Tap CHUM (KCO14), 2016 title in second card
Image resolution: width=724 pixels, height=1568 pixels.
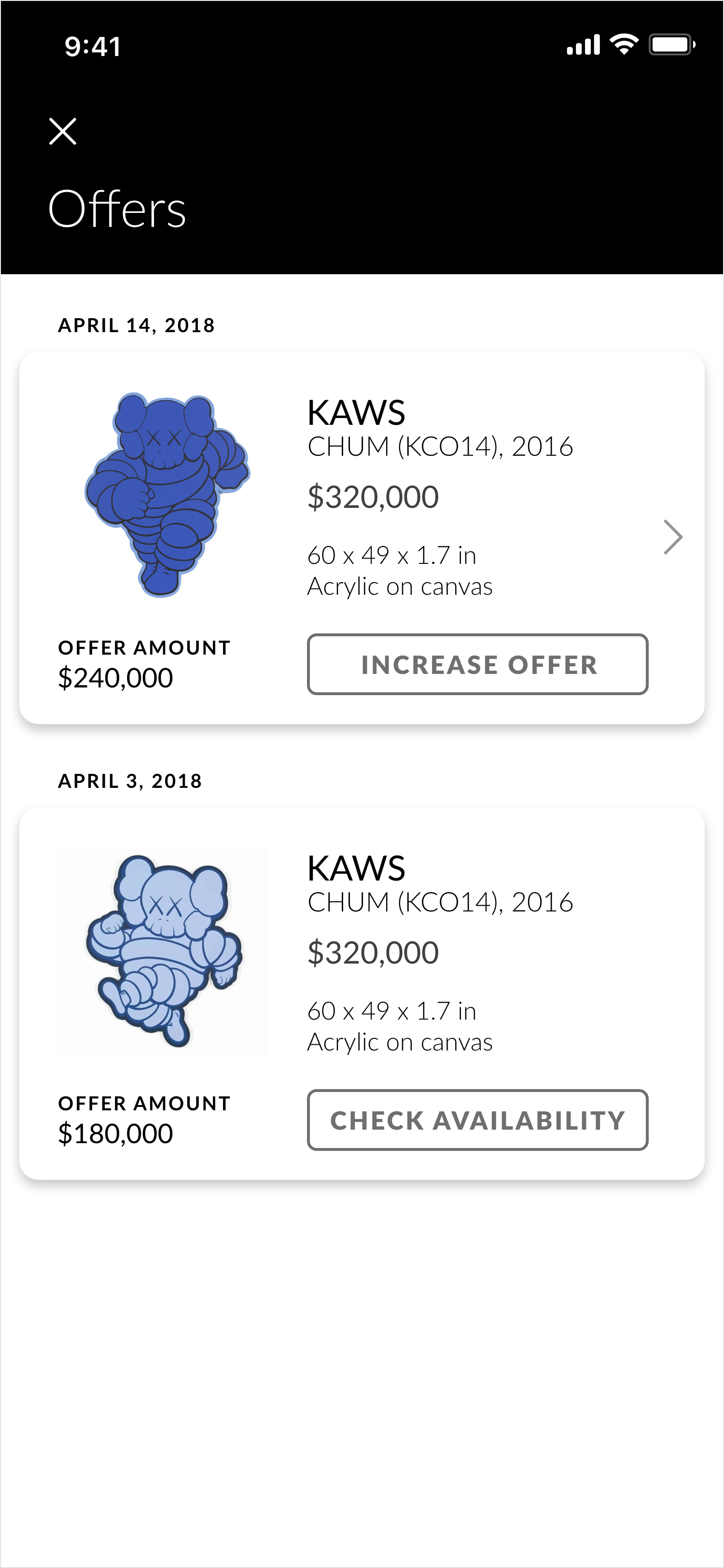440,903
